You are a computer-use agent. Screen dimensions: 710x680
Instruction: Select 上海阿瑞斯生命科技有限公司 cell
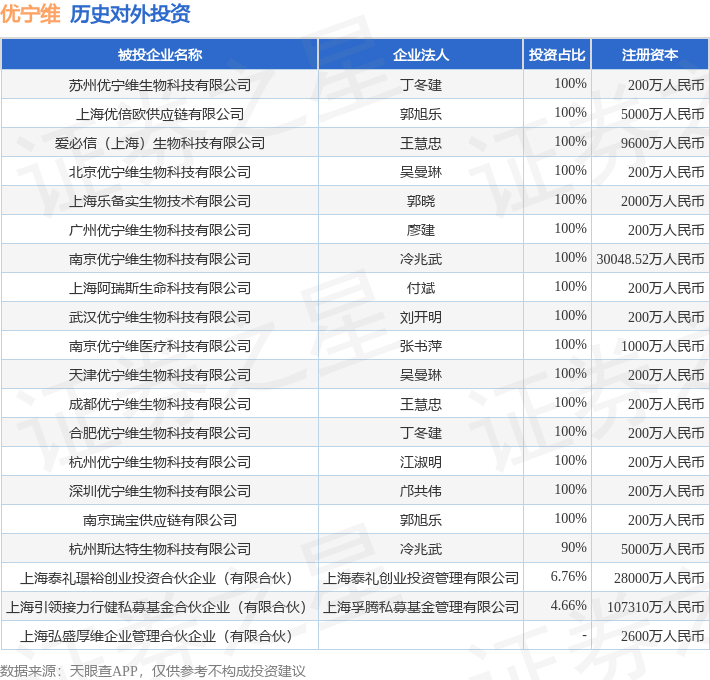click(x=160, y=288)
